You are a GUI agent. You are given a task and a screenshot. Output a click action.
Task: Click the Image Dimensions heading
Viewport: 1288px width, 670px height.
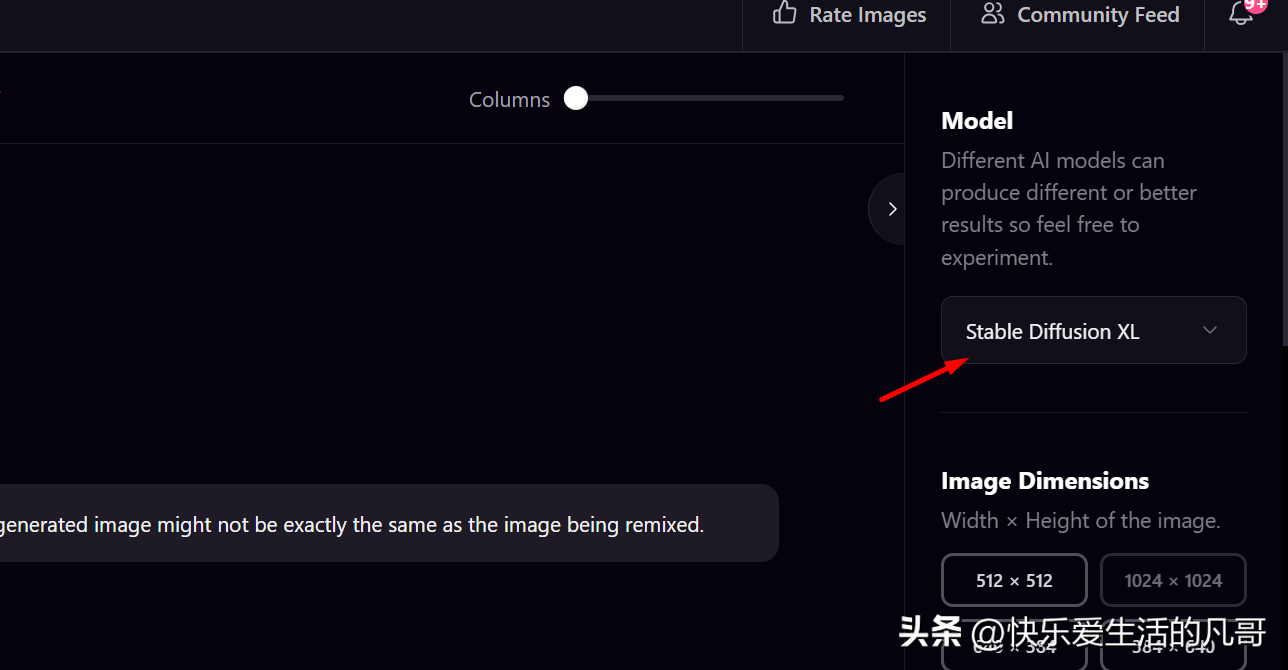[x=1044, y=481]
